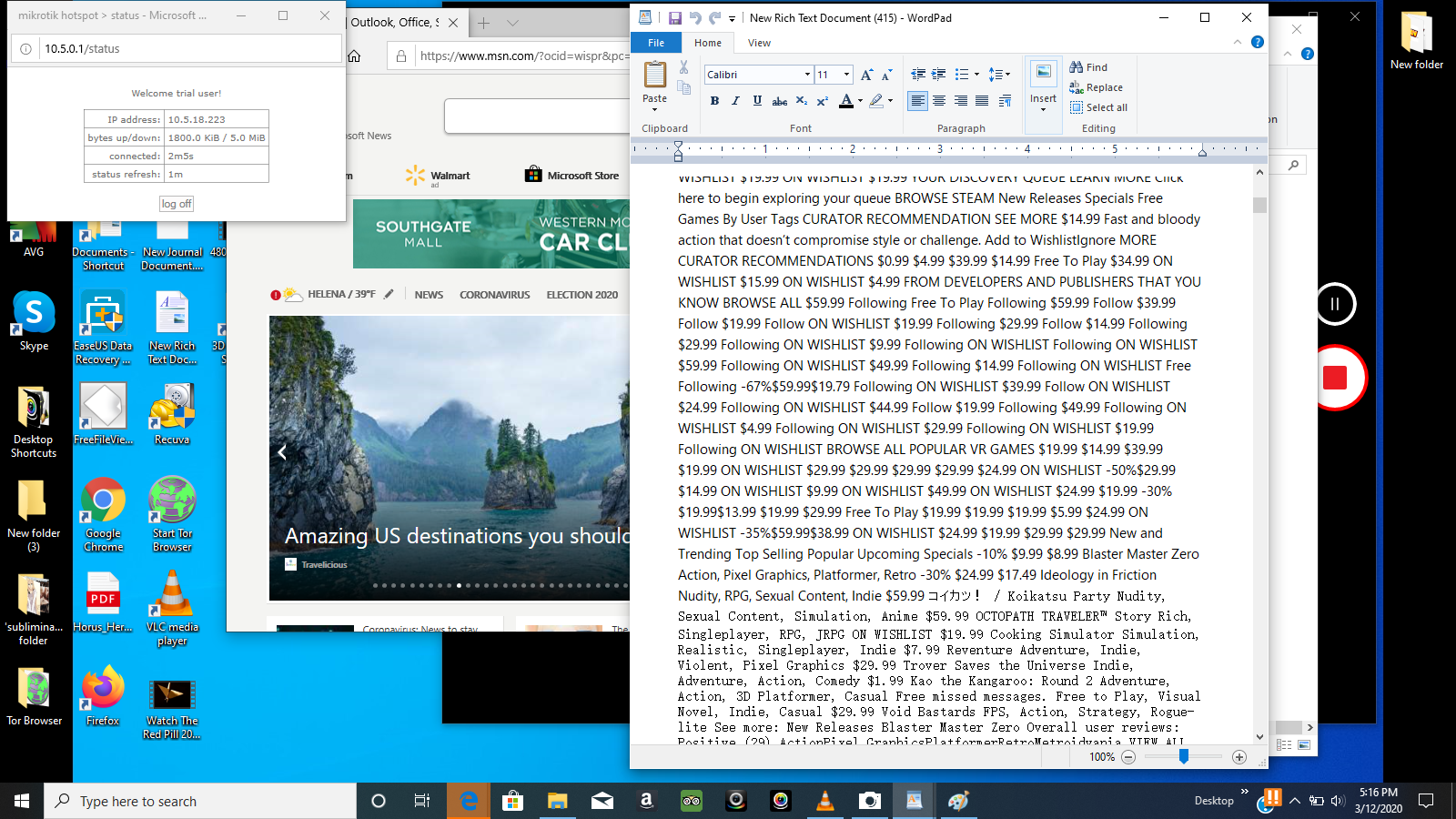Switch to the Home ribbon tab
Screen dimensions: 1456x819
pos(708,43)
